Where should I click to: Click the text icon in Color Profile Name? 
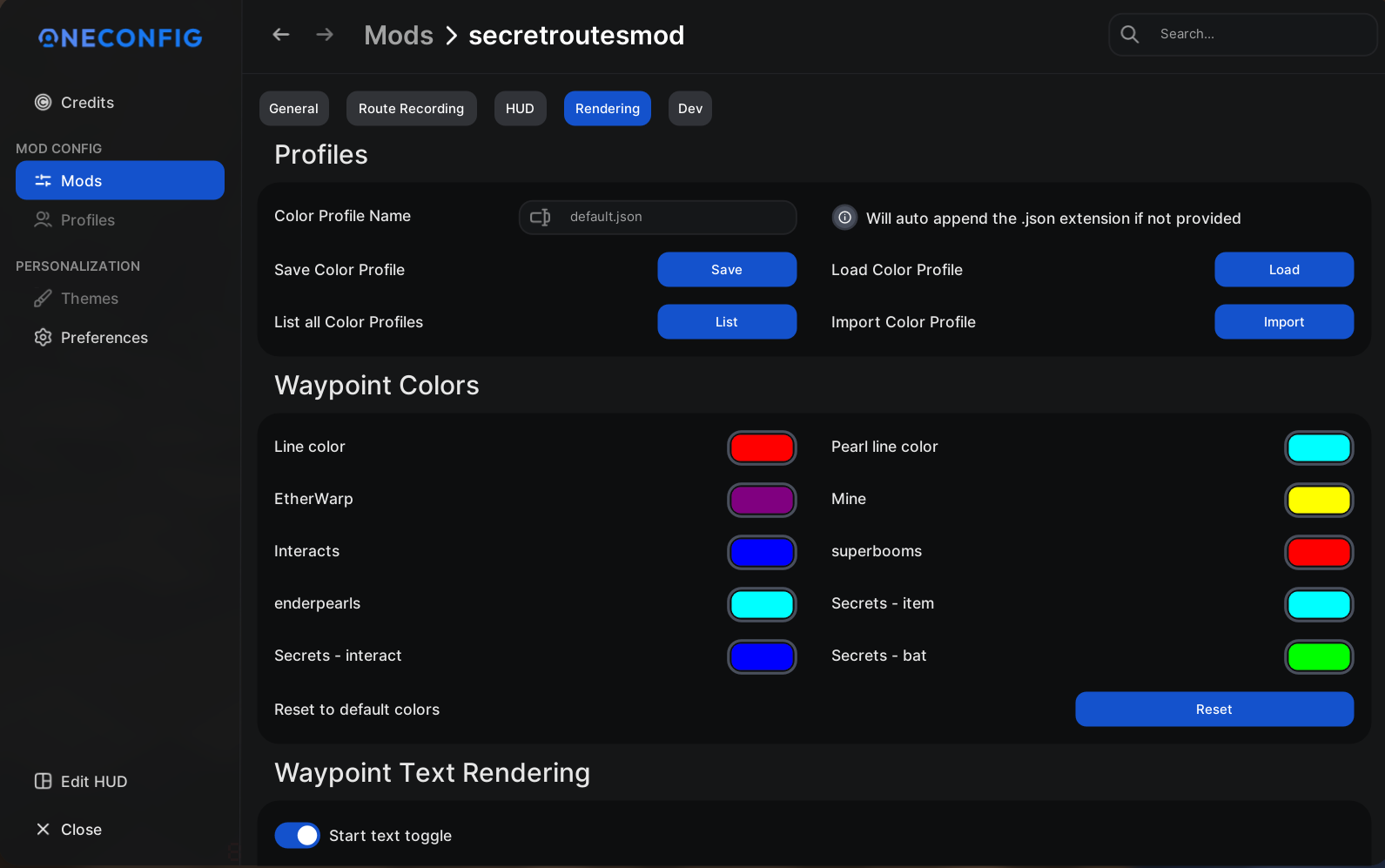[541, 218]
